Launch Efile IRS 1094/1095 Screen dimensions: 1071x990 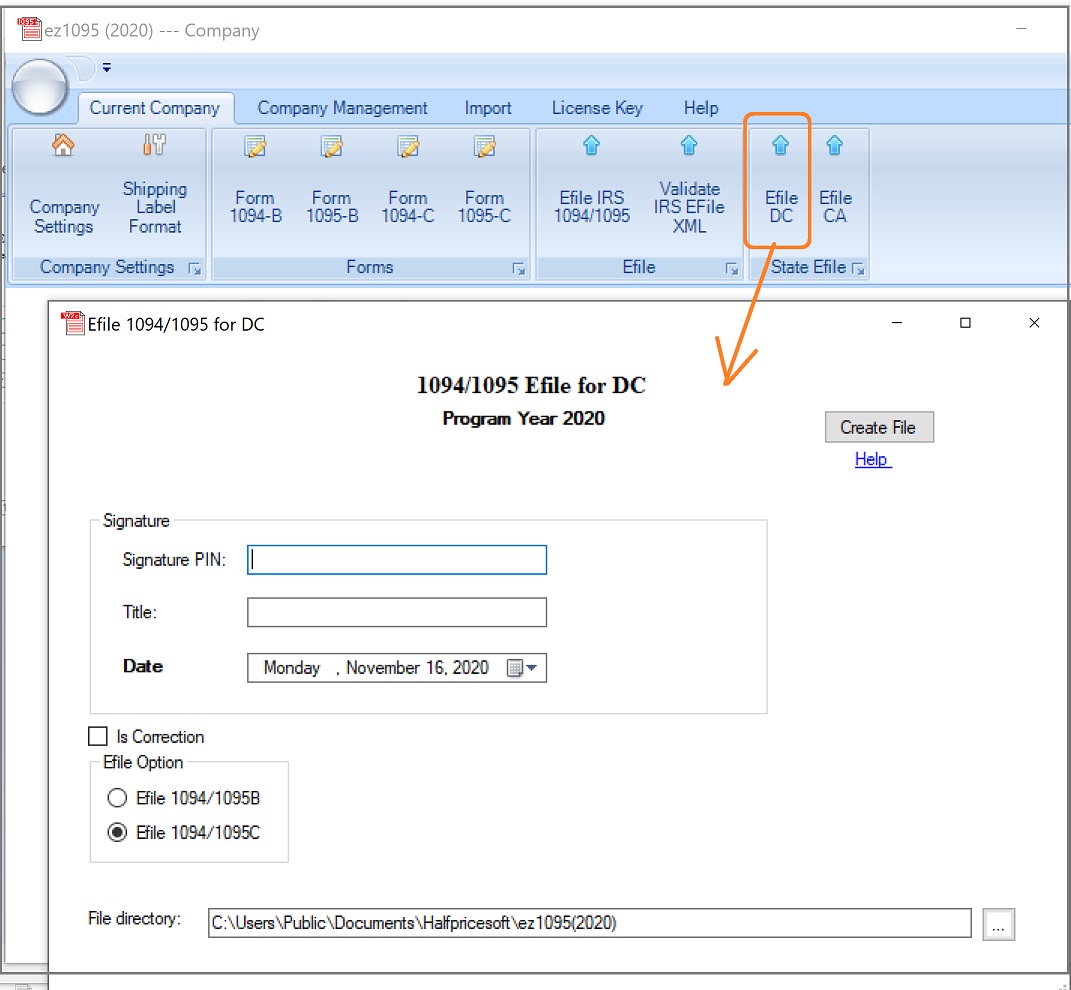pyautogui.click(x=592, y=190)
